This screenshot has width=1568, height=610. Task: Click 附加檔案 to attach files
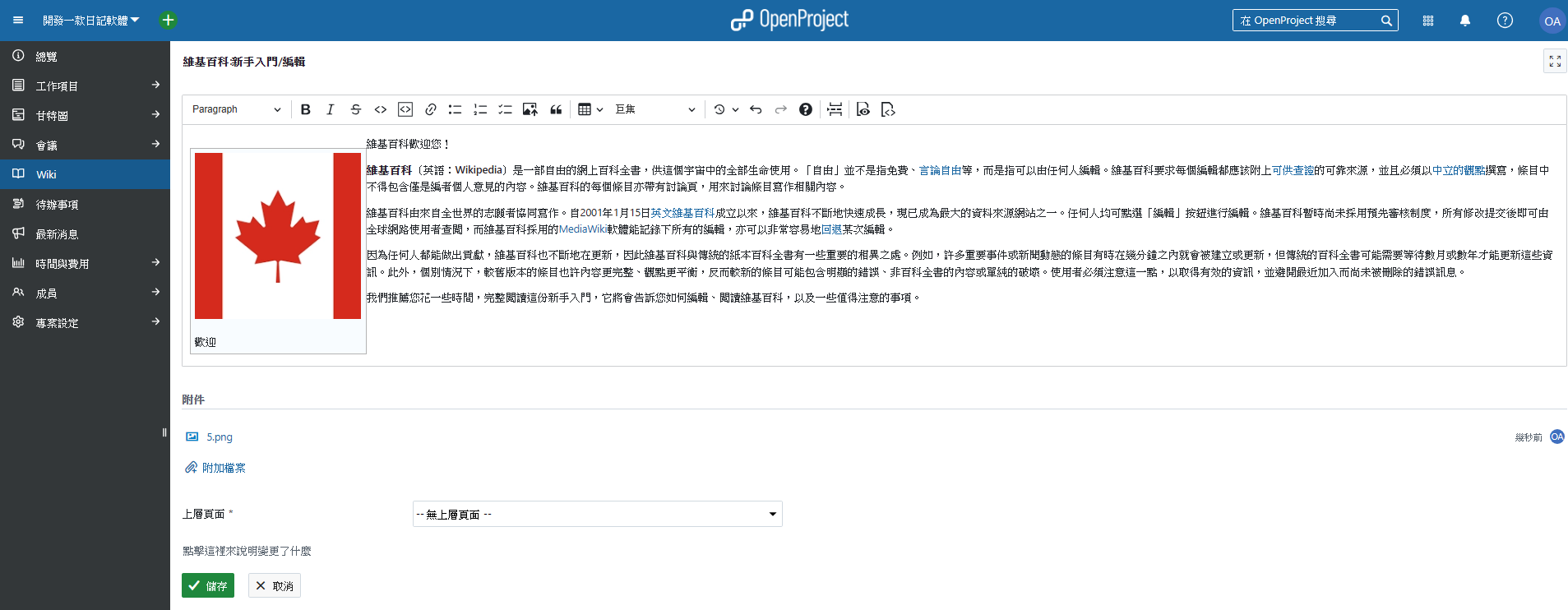[215, 468]
